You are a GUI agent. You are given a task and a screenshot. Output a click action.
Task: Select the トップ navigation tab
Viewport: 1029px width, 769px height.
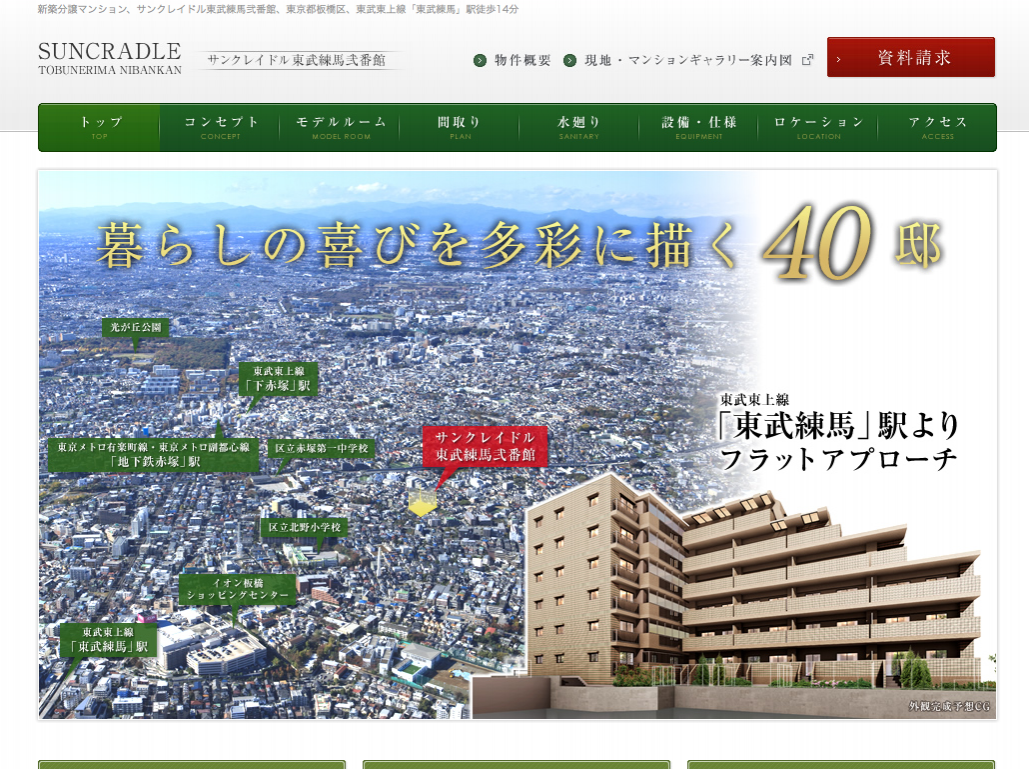click(x=100, y=127)
